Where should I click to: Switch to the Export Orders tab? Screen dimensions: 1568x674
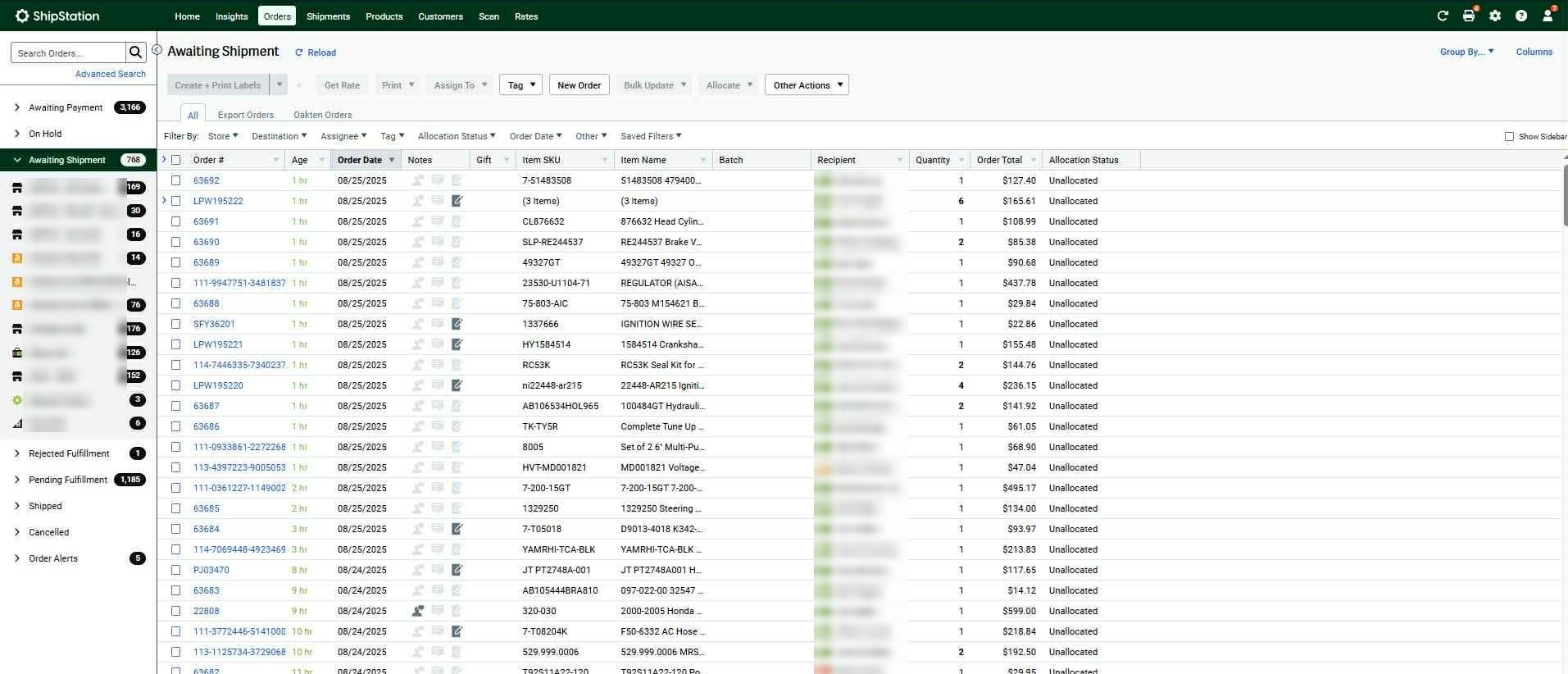[246, 115]
